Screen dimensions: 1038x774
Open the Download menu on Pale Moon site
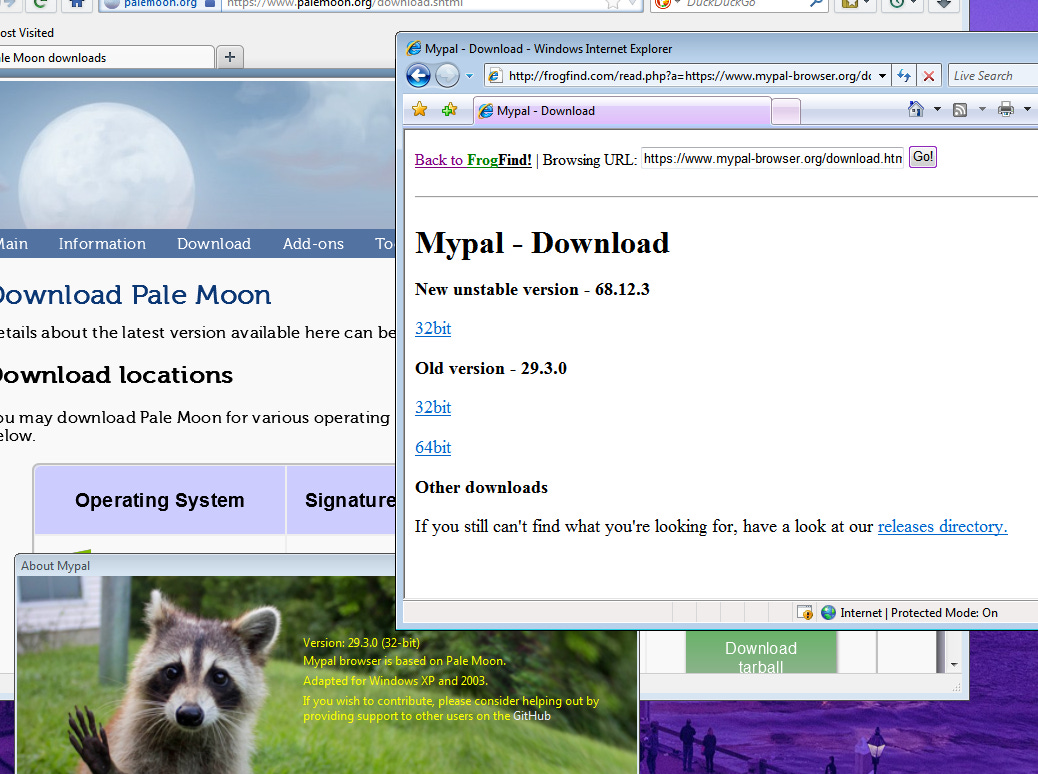pyautogui.click(x=214, y=244)
